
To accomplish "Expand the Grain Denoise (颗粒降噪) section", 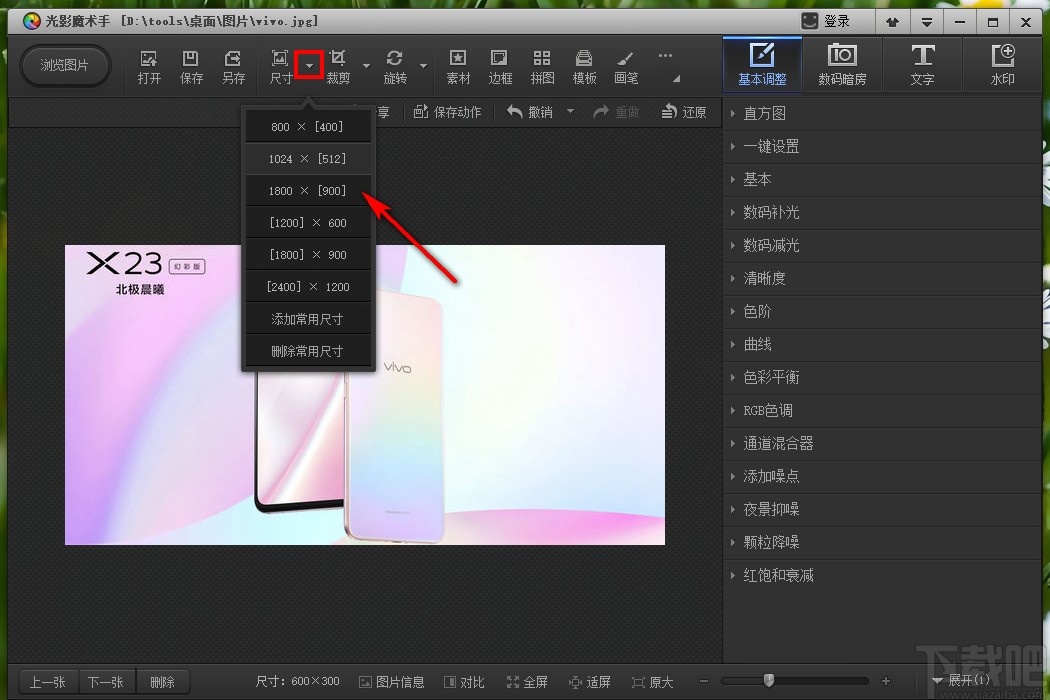I will 883,542.
